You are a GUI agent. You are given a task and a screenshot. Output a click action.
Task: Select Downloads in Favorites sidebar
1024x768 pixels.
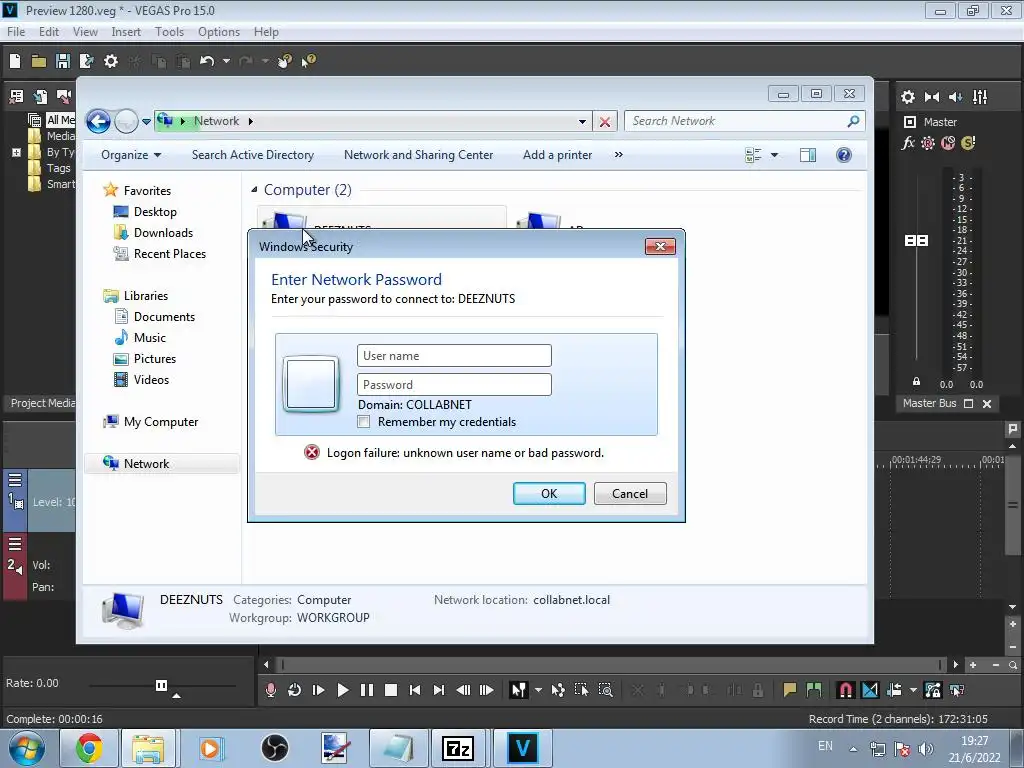(x=153, y=233)
